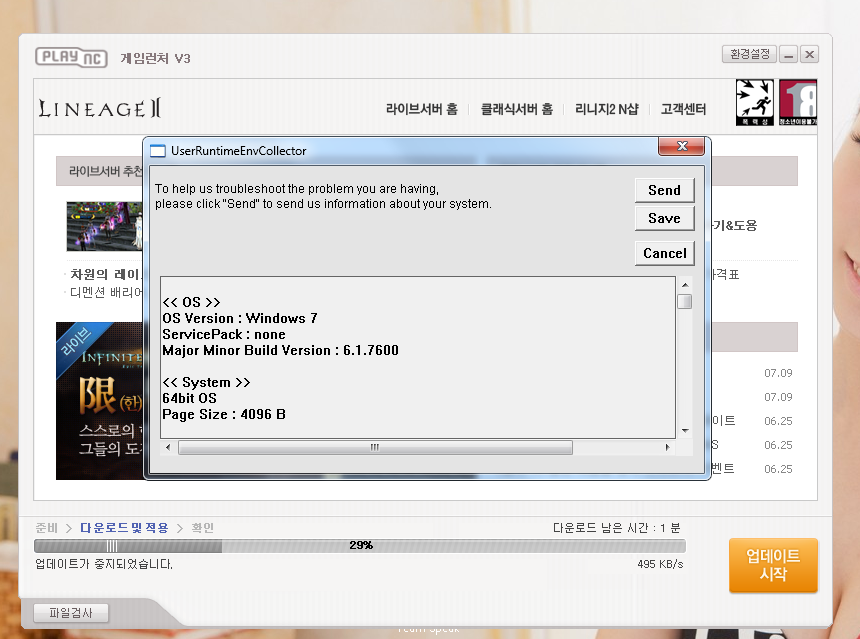Click the Page Size : 4096 B line
The width and height of the screenshot is (860, 639).
point(224,414)
